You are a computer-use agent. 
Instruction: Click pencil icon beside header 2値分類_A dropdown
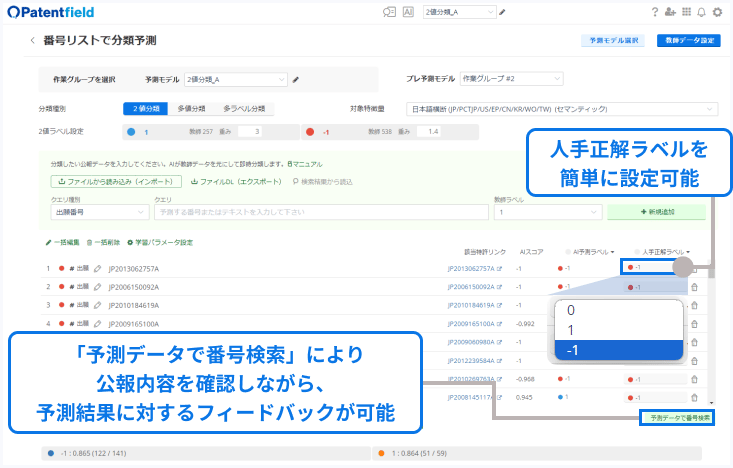[x=503, y=12]
